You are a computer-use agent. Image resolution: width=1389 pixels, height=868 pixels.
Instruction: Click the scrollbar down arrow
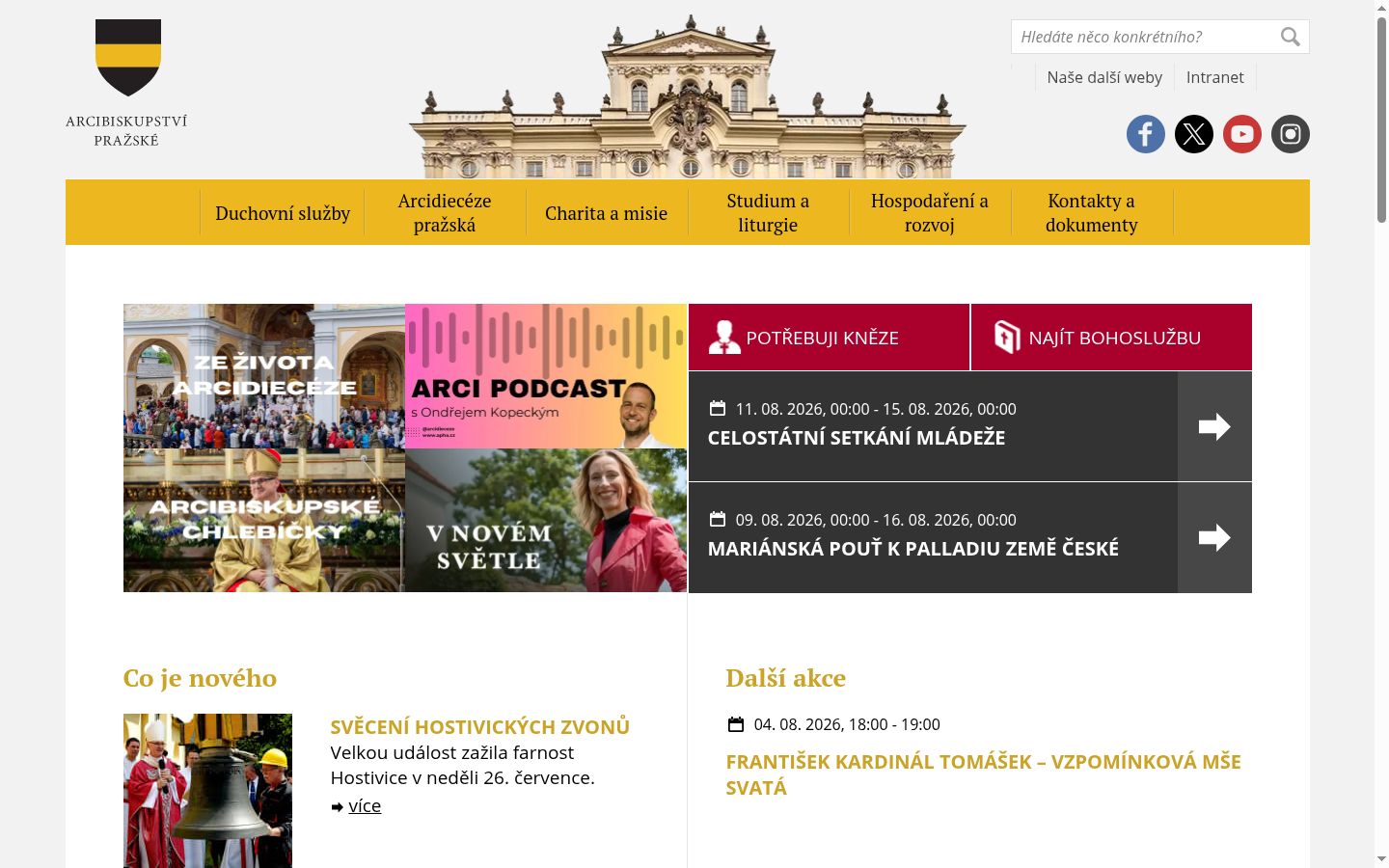click(x=1381, y=858)
